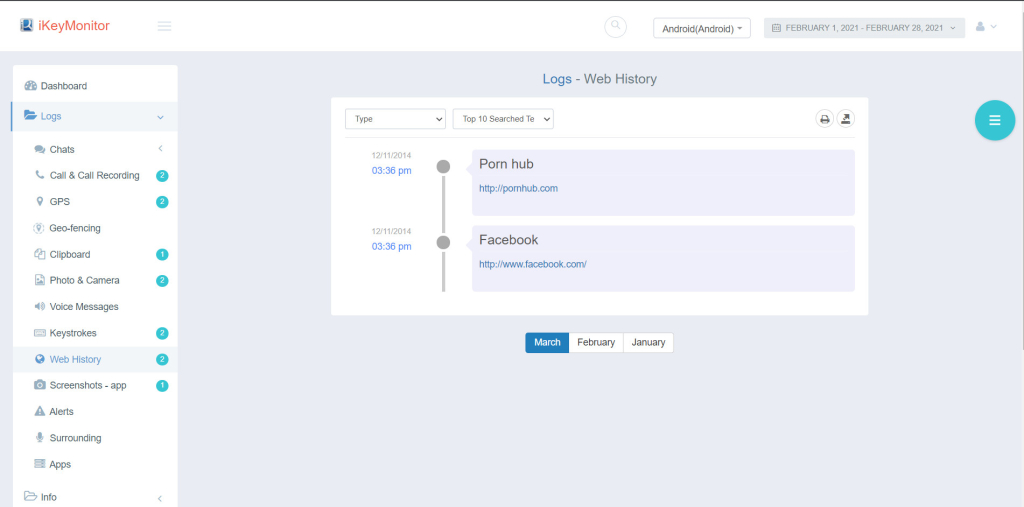Image resolution: width=1024 pixels, height=507 pixels.
Task: Click the Web History globe icon
Action: click(40, 359)
